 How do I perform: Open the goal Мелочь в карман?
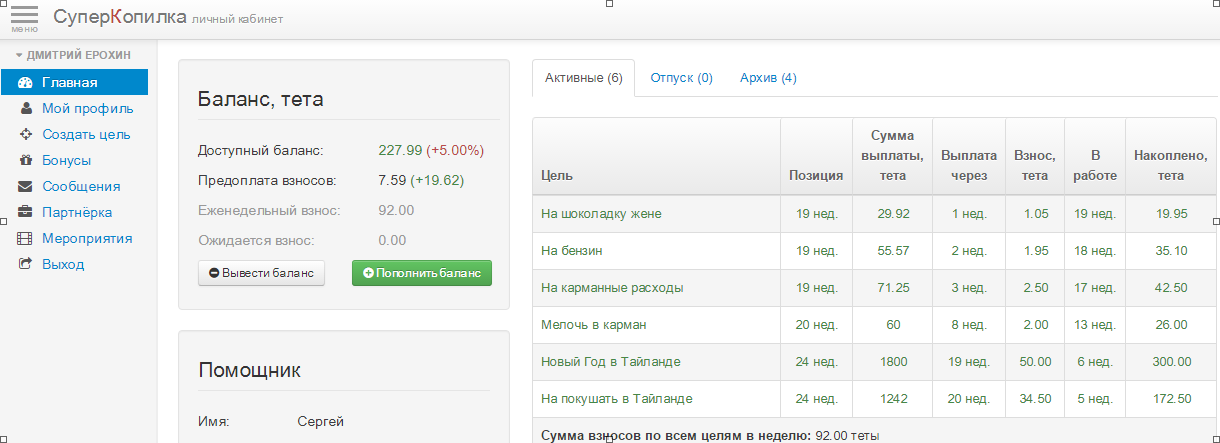594,325
